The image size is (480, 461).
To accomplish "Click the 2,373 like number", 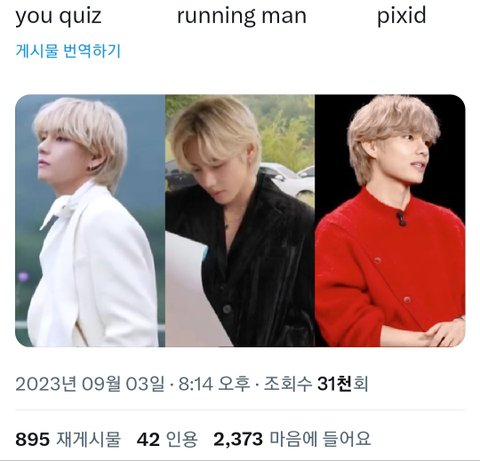I will coord(238,439).
